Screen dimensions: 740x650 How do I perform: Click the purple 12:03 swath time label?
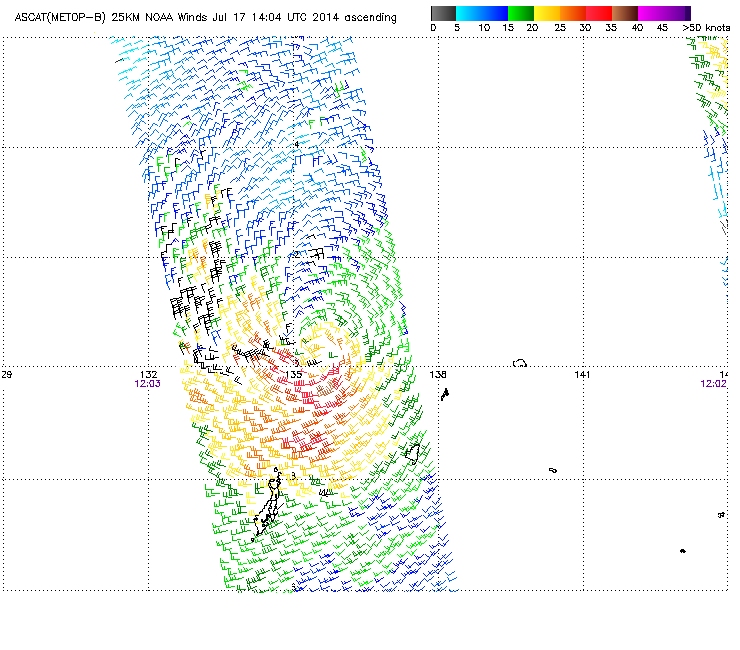pyautogui.click(x=147, y=383)
